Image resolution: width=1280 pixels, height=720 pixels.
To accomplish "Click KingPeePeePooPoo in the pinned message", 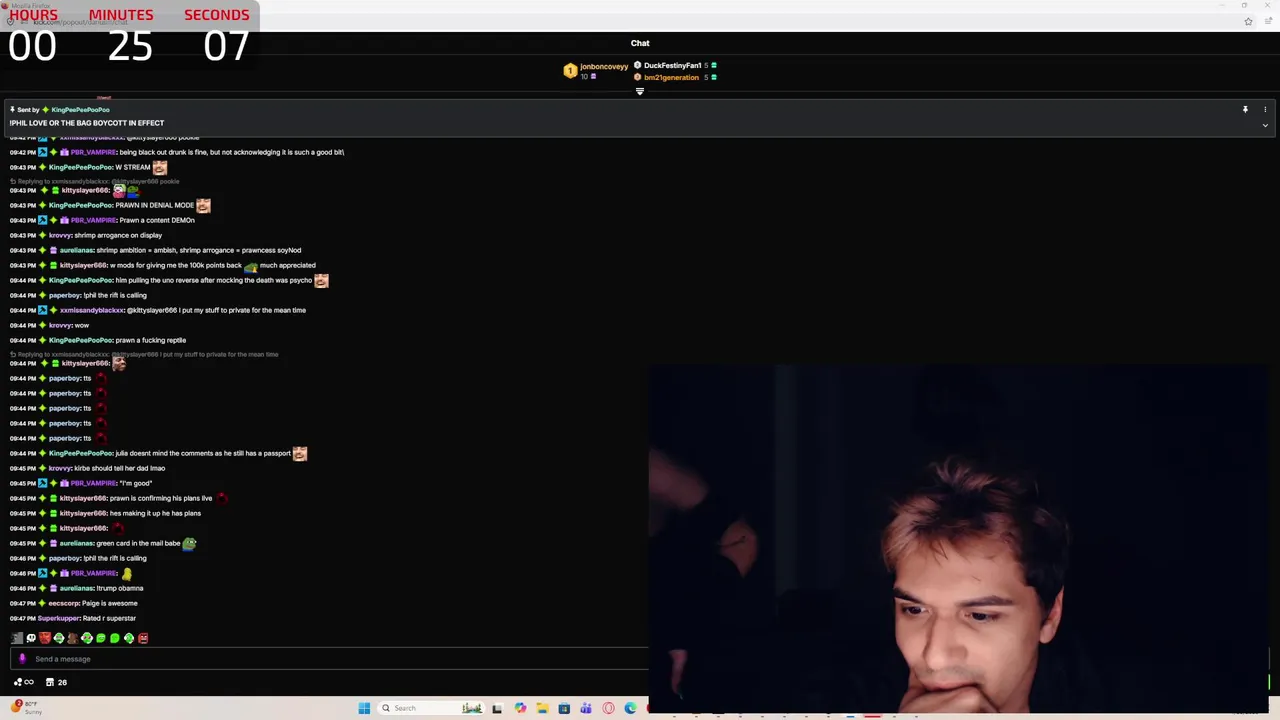I will (x=80, y=110).
